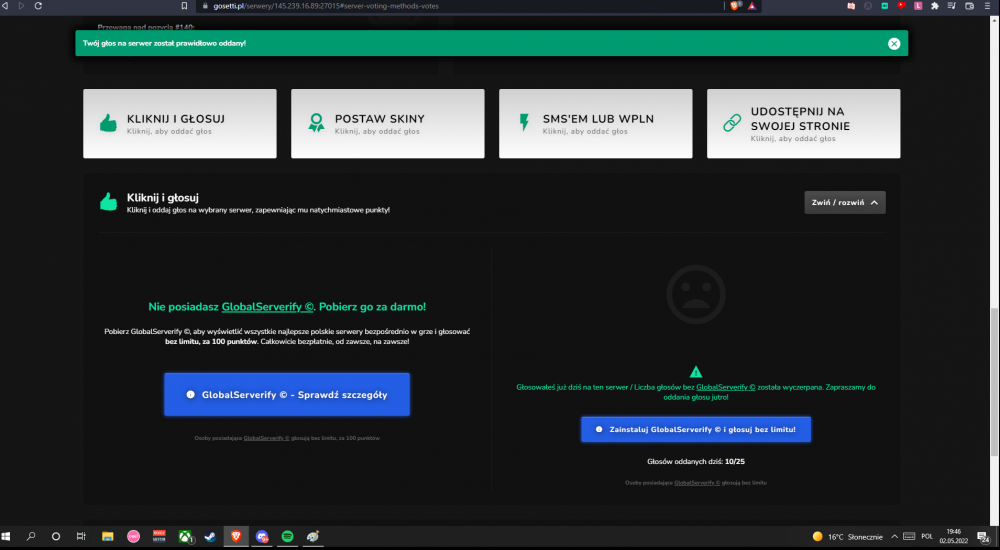Go back with browser back arrow
Screen dimensions: 1000x550
coord(5,6)
